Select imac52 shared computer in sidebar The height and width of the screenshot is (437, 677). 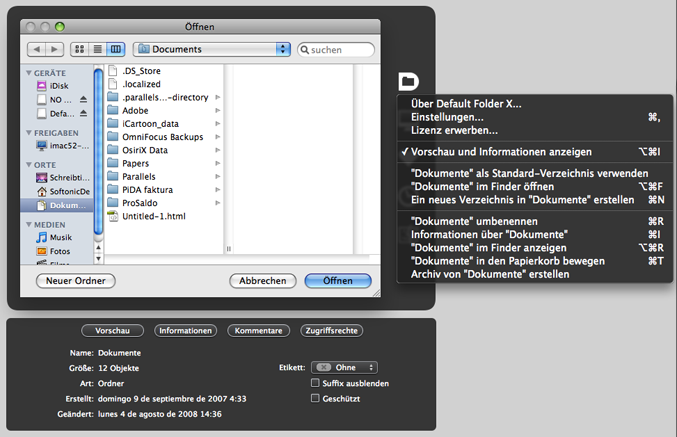63,146
